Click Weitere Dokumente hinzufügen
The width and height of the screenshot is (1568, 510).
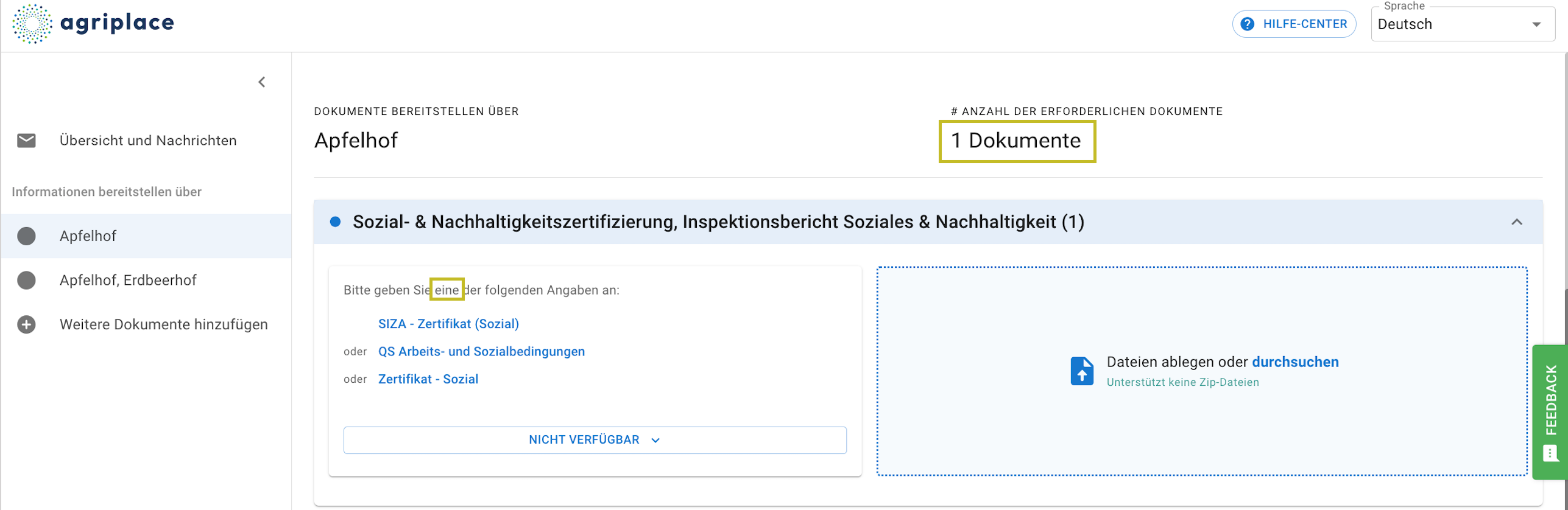[x=164, y=324]
